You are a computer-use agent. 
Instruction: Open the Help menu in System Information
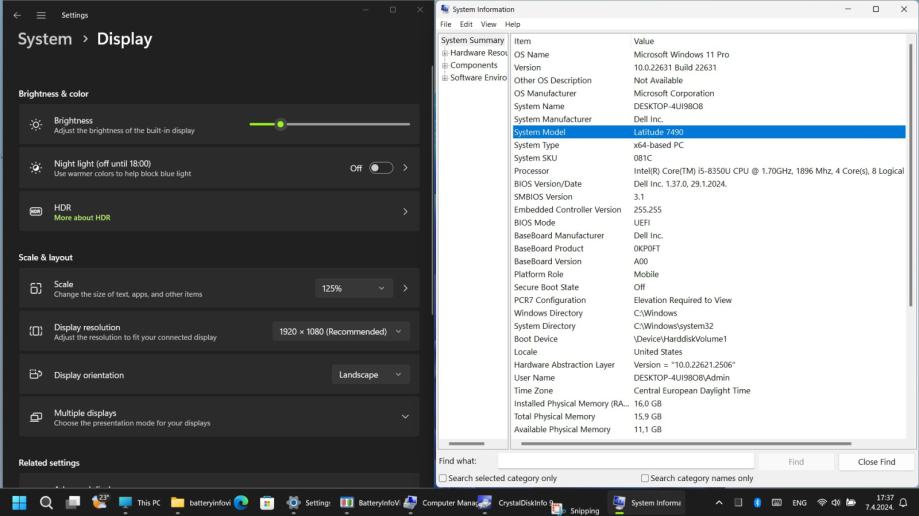pyautogui.click(x=512, y=25)
